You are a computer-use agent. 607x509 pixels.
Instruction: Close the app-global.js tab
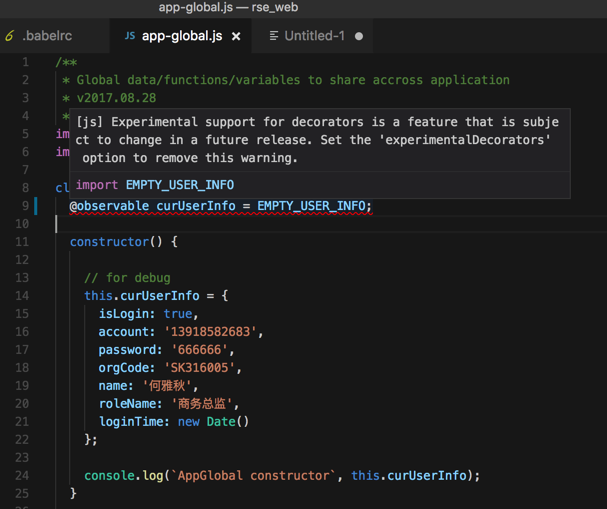click(236, 36)
